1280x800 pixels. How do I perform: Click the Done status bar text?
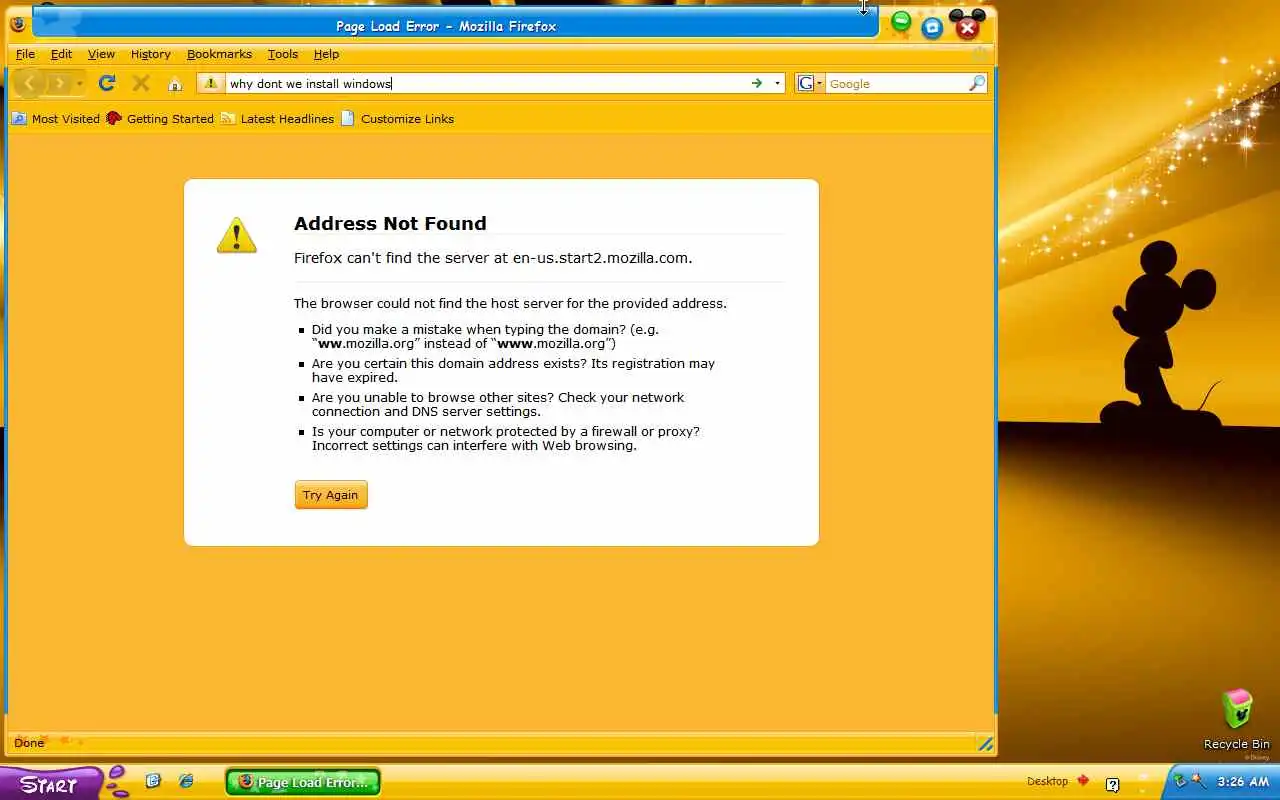coord(29,743)
